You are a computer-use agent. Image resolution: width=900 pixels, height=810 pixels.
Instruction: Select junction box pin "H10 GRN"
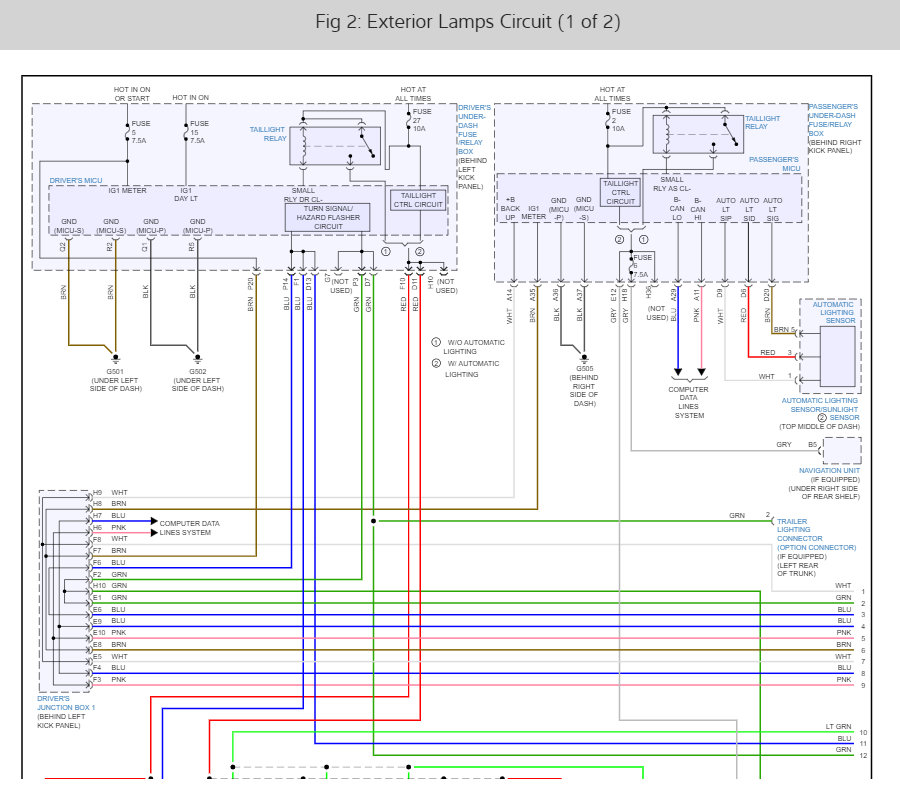pos(110,586)
